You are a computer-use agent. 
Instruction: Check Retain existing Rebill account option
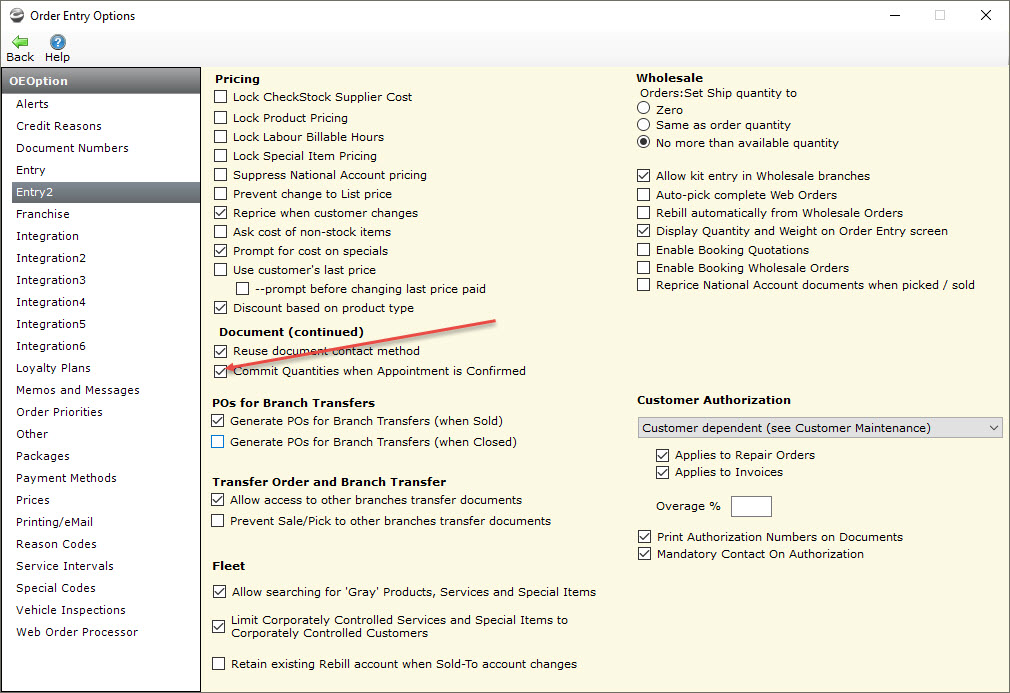[x=219, y=663]
